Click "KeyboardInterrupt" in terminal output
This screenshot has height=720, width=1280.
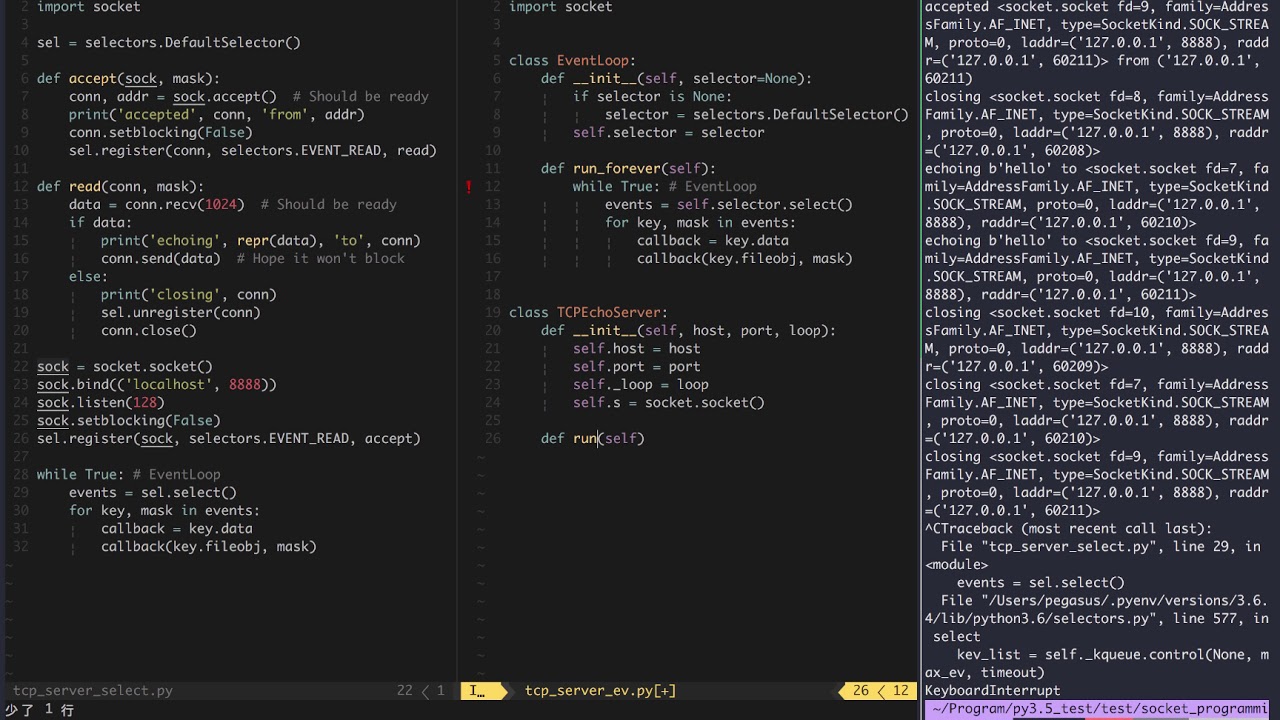point(993,691)
